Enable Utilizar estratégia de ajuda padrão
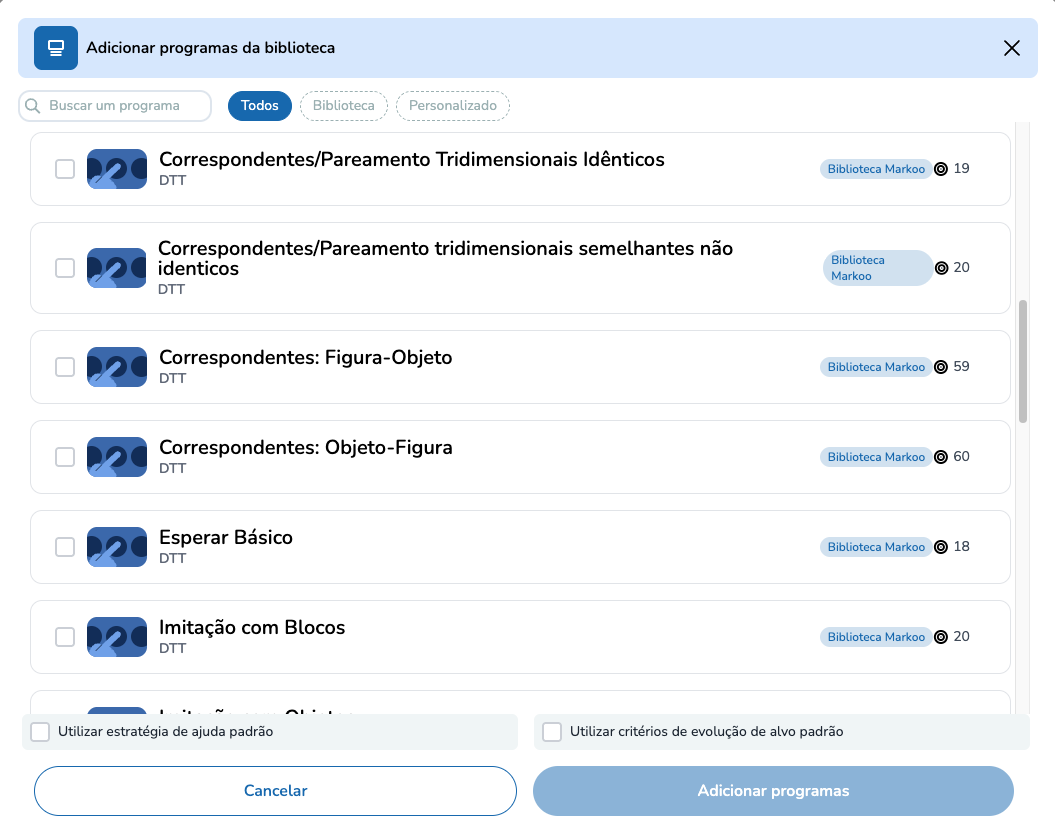 (x=40, y=732)
